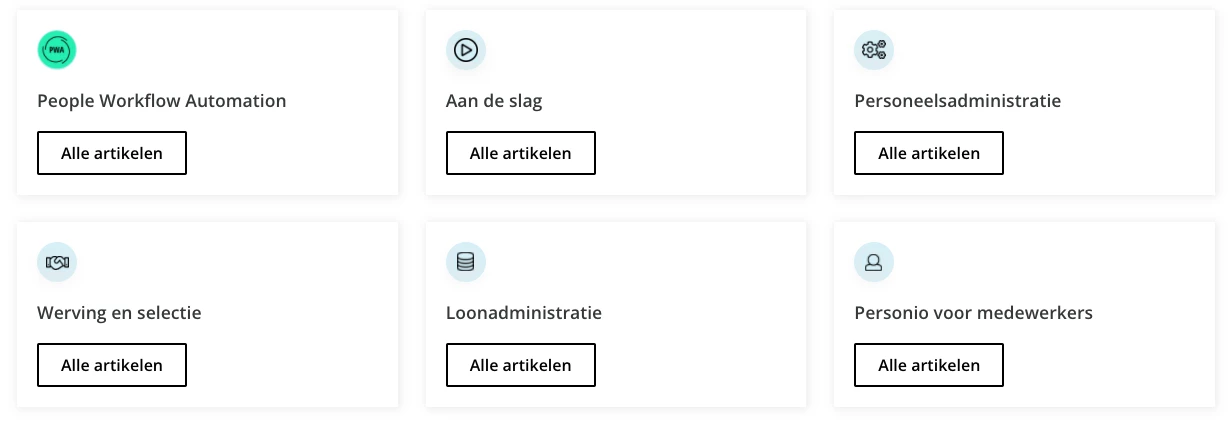Open the People Workflow Automation title
This screenshot has width=1232, height=424.
(x=162, y=101)
